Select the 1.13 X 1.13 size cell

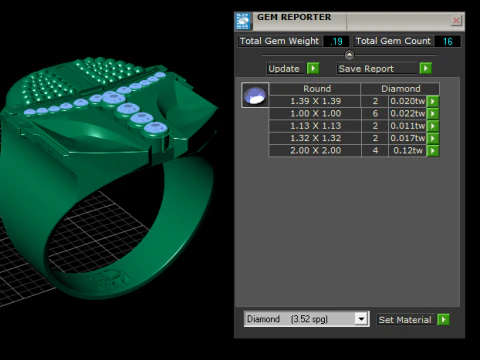click(x=315, y=126)
